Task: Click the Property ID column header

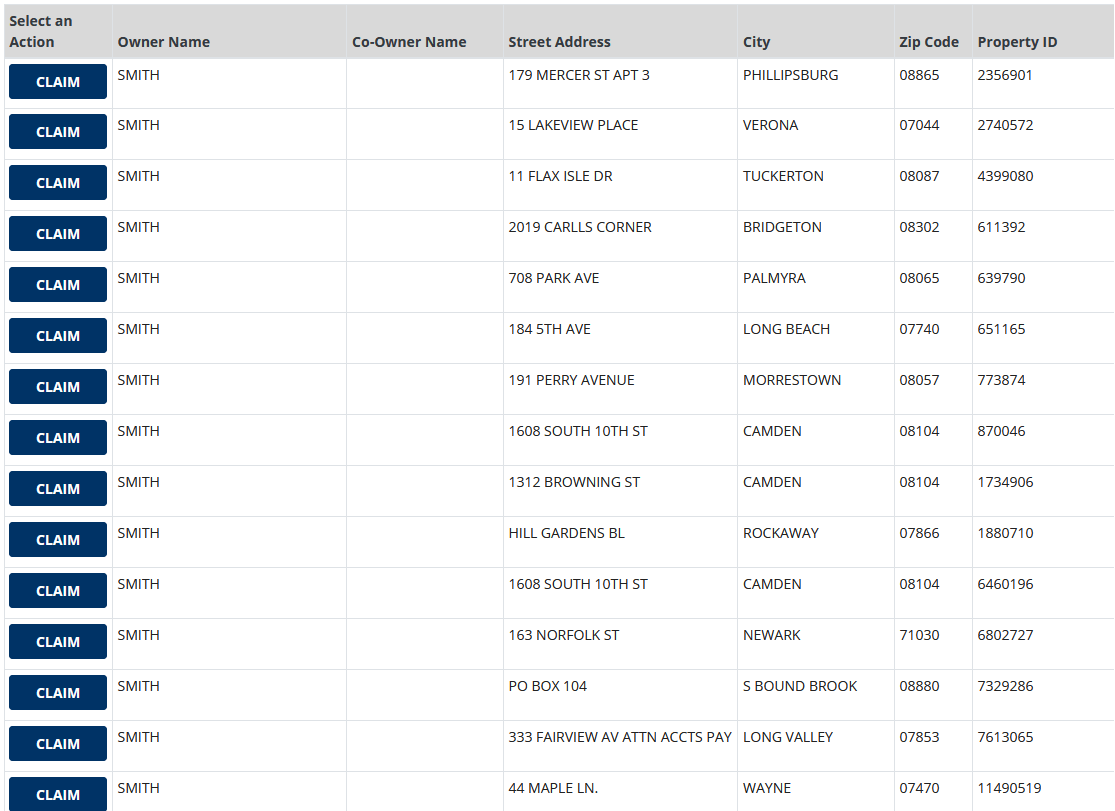Action: pyautogui.click(x=1017, y=42)
